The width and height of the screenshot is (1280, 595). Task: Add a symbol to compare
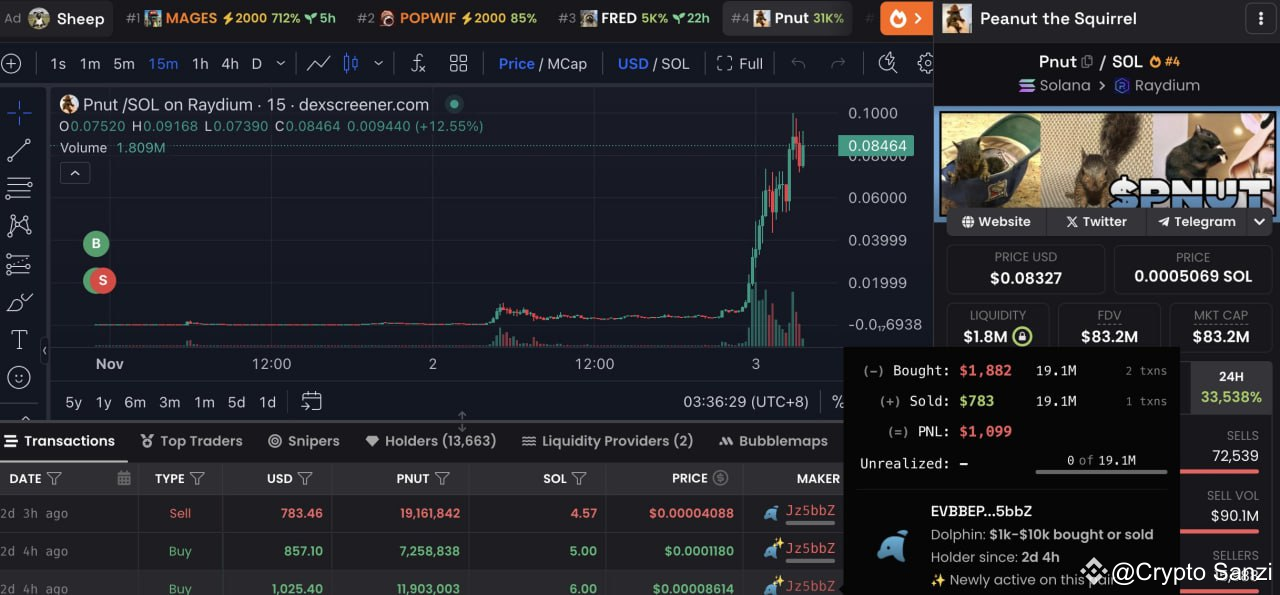pos(11,64)
